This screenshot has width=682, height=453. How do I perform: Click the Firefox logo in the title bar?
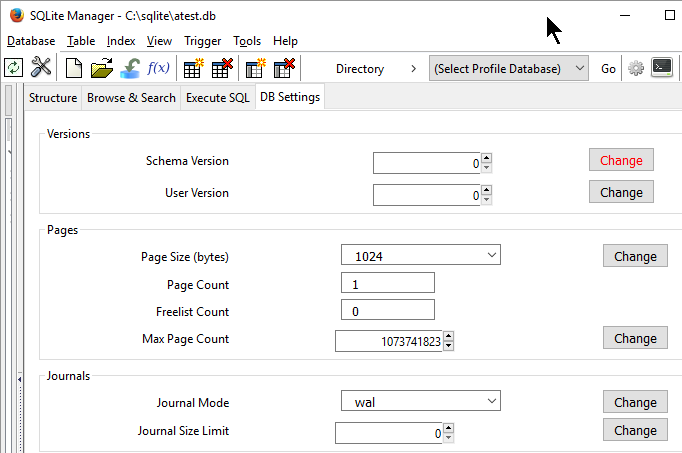pos(17,15)
